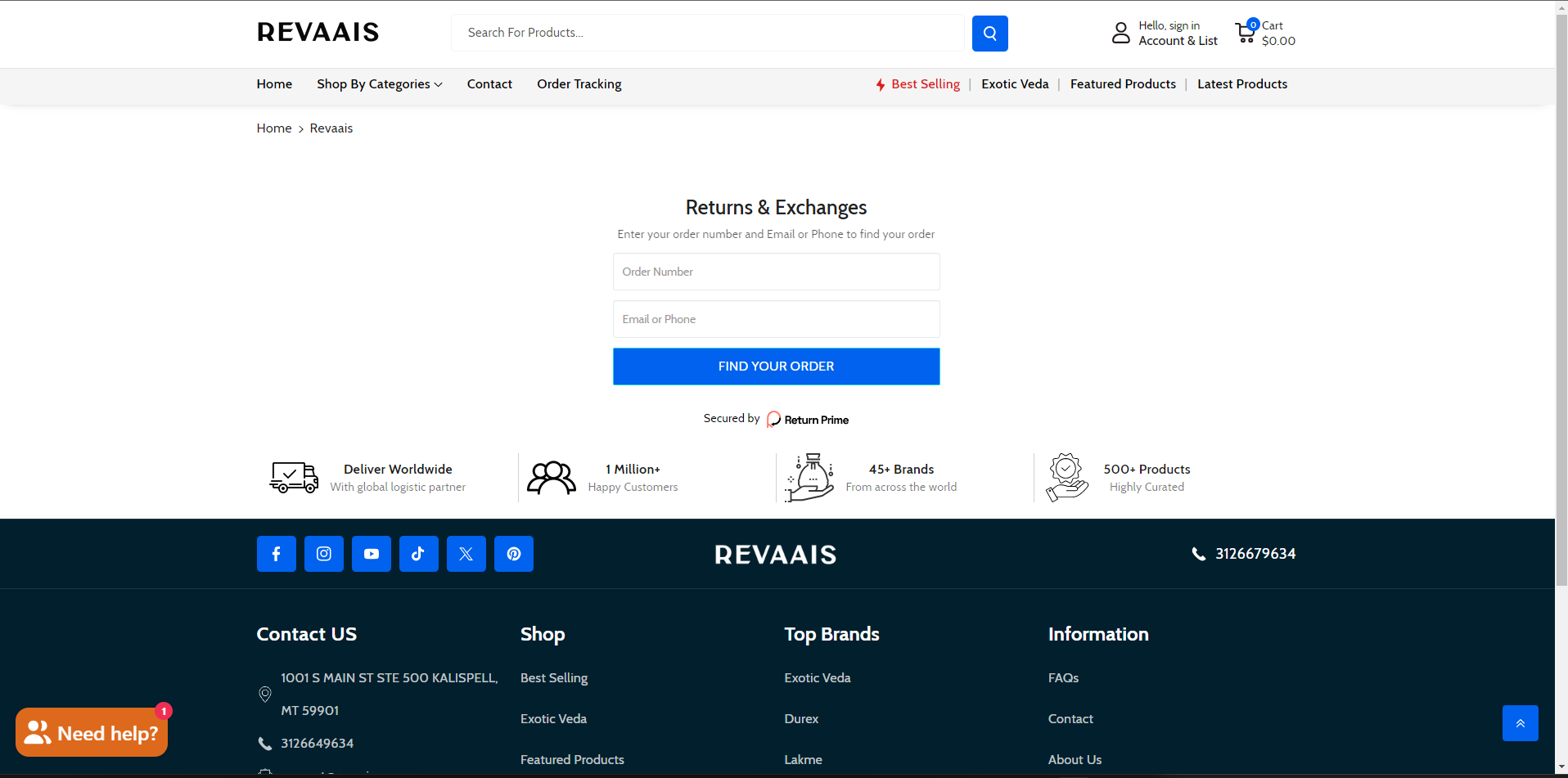1568x778 pixels.
Task: Open the Facebook social icon
Action: (x=277, y=554)
